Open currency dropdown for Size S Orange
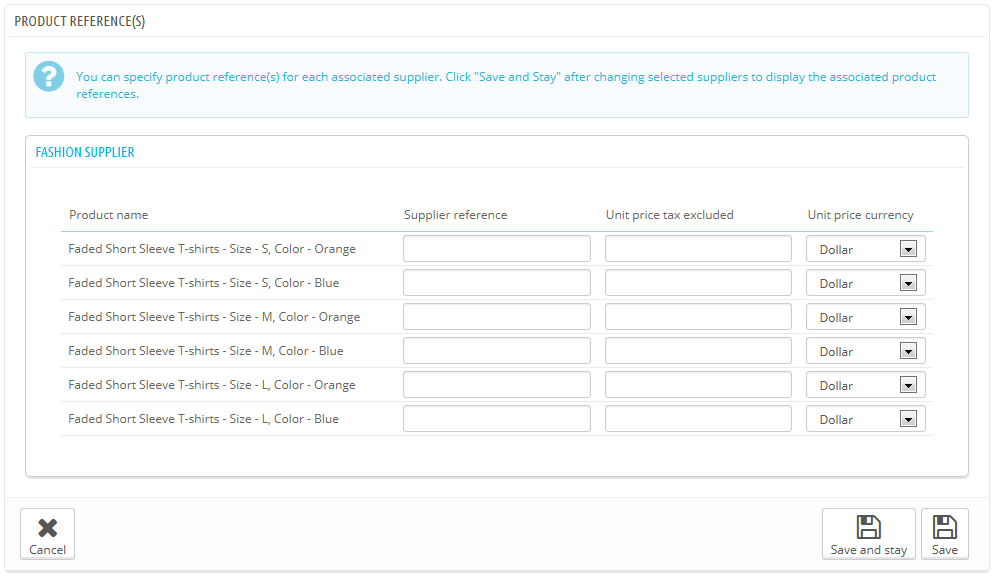The image size is (993, 578). pyautogui.click(x=865, y=249)
